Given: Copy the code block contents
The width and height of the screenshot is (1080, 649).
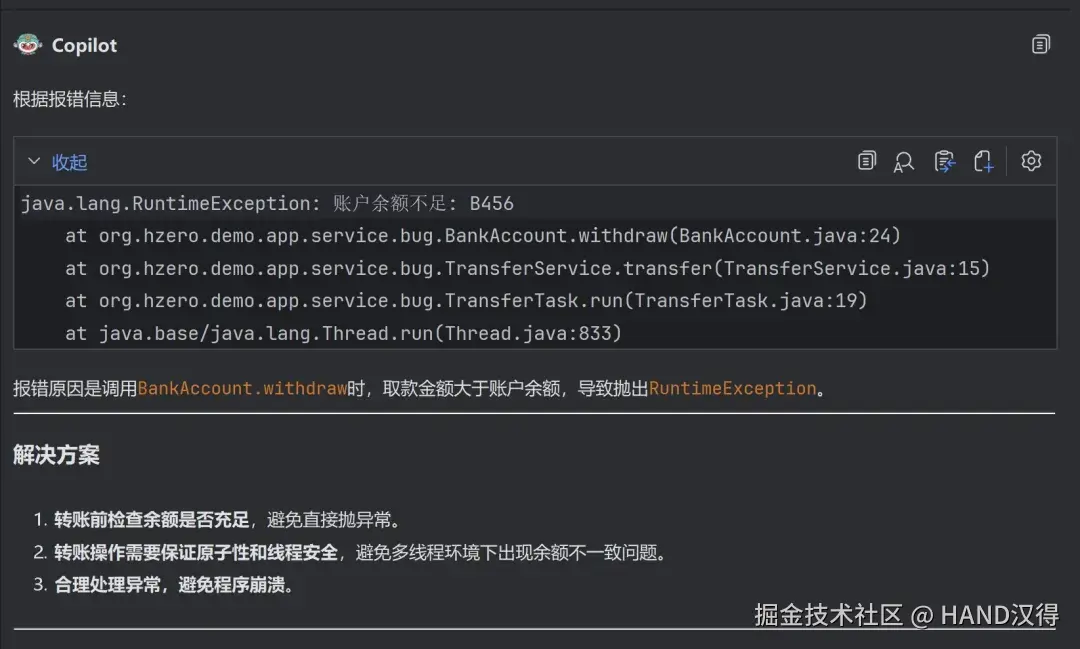Looking at the screenshot, I should [x=867, y=161].
